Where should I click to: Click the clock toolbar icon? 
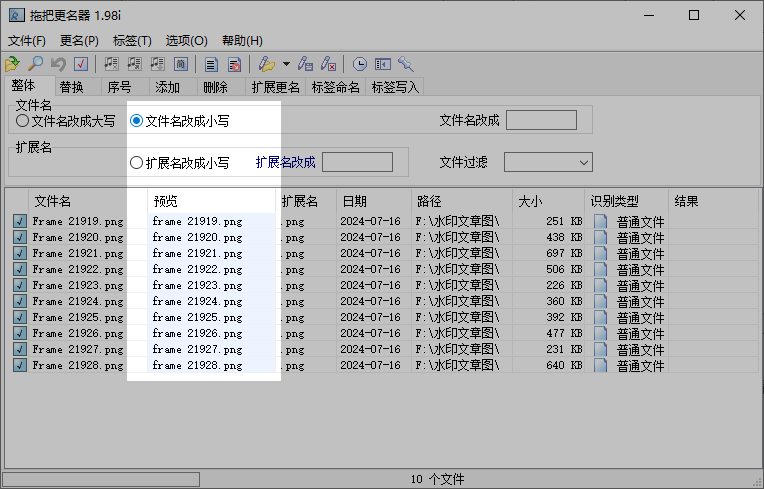360,64
